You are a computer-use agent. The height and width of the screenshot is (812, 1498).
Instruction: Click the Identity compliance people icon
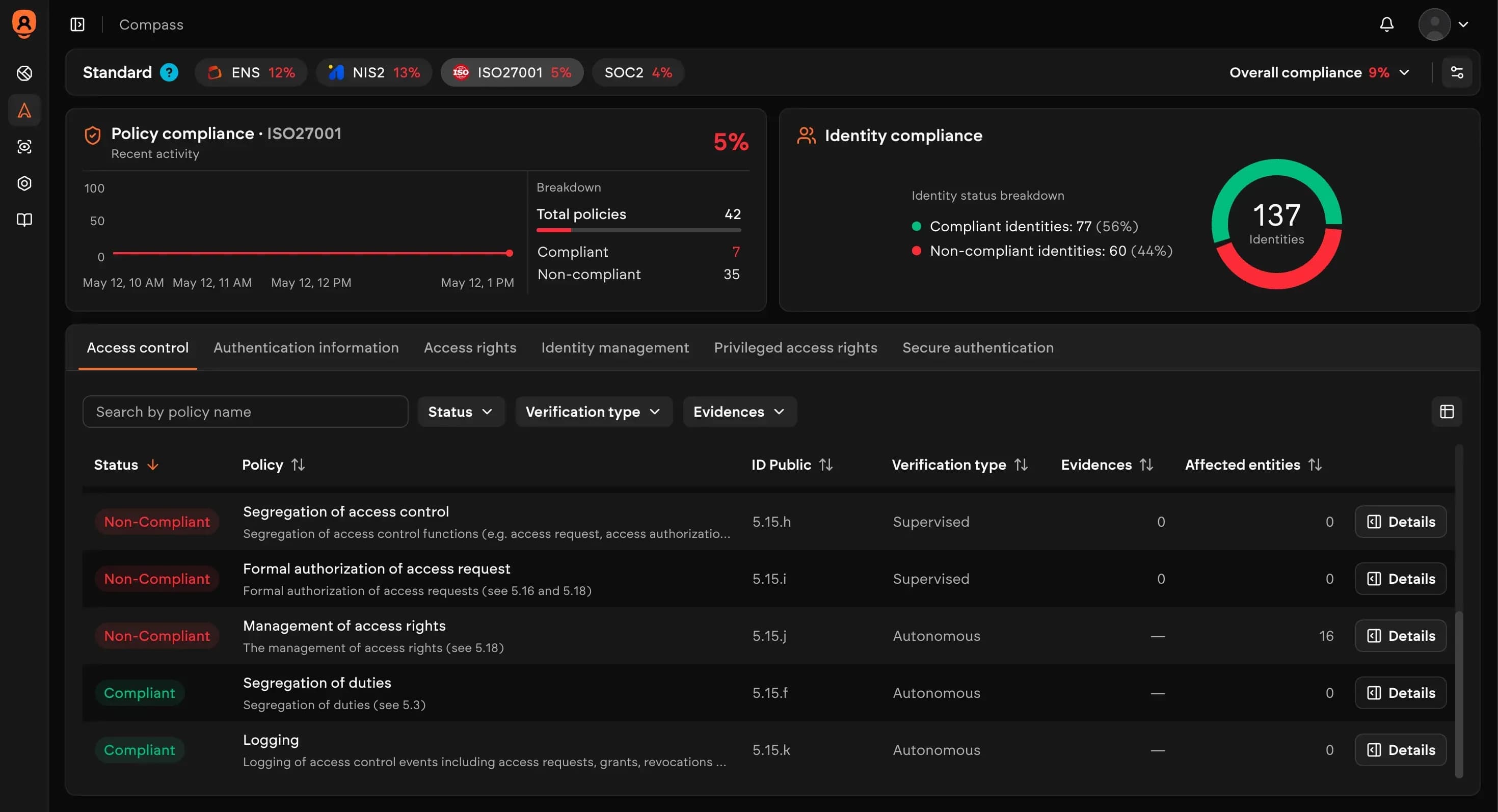click(806, 136)
